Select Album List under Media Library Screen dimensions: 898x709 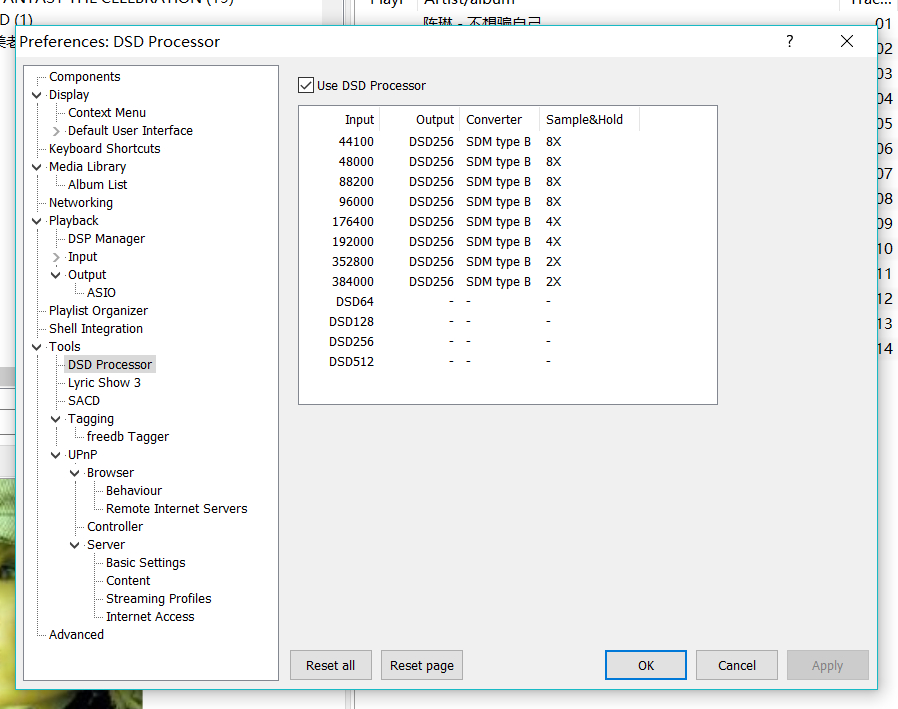coord(97,185)
